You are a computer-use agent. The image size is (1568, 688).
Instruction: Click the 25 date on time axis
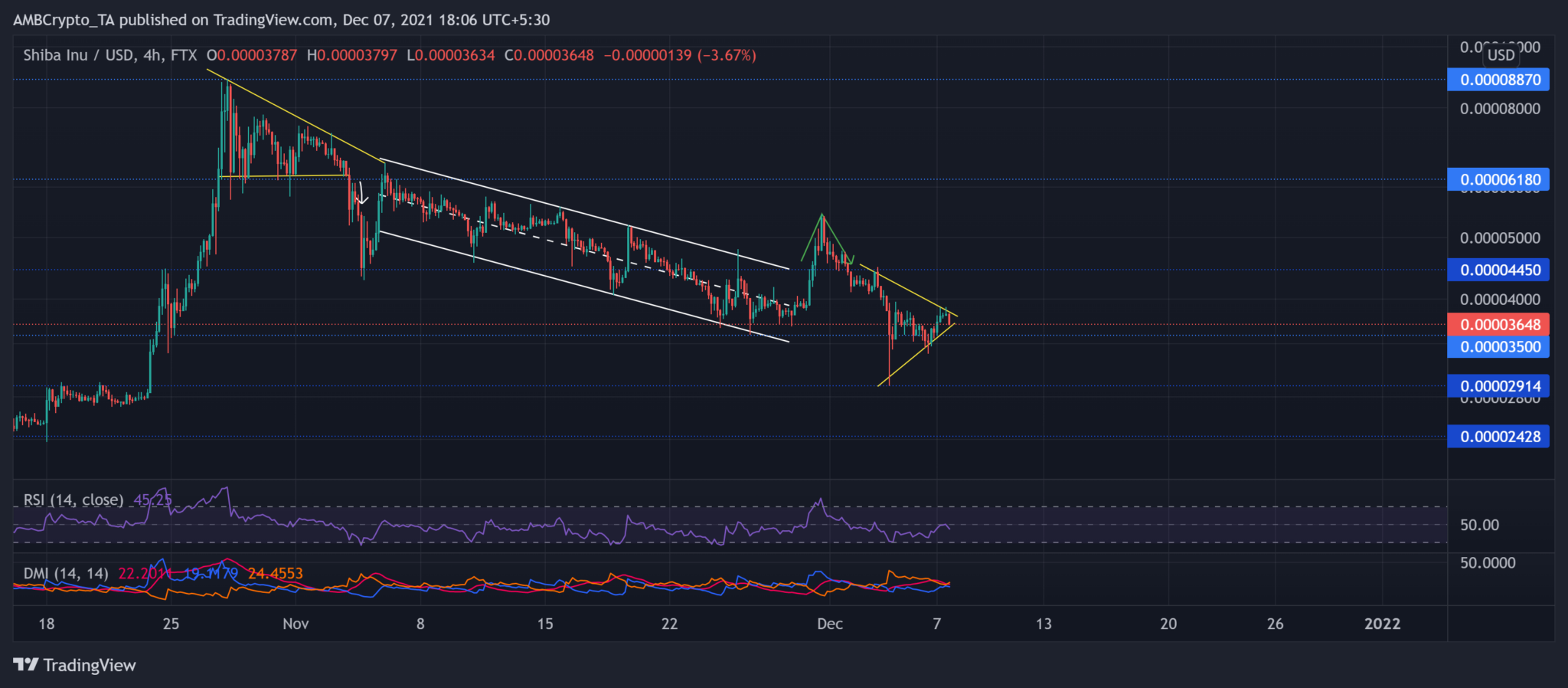(x=171, y=624)
